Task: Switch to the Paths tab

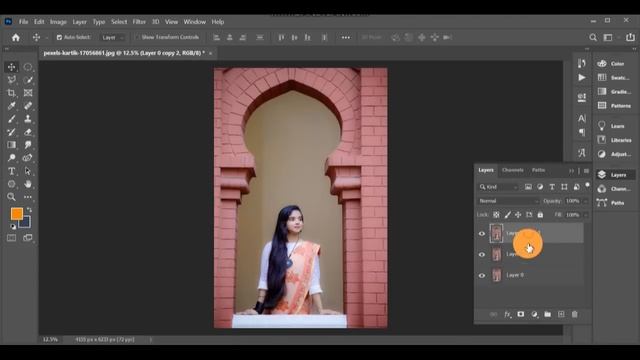Action: [x=538, y=170]
